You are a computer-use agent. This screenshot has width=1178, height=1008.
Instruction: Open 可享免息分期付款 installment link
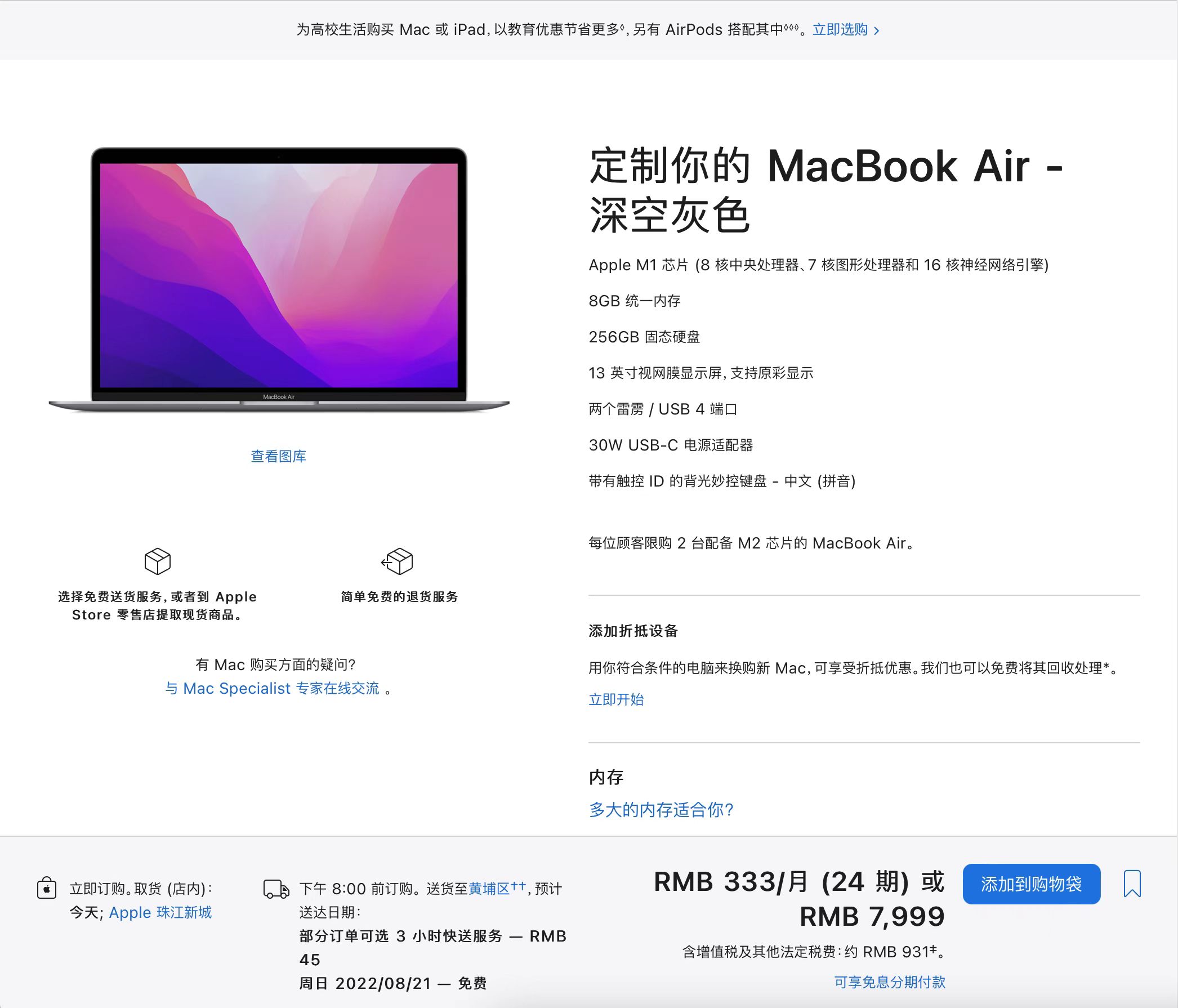point(890,982)
